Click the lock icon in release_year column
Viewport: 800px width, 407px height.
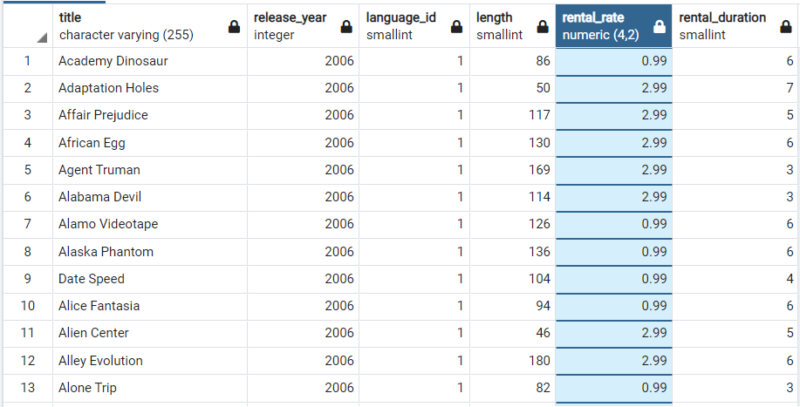click(x=346, y=28)
